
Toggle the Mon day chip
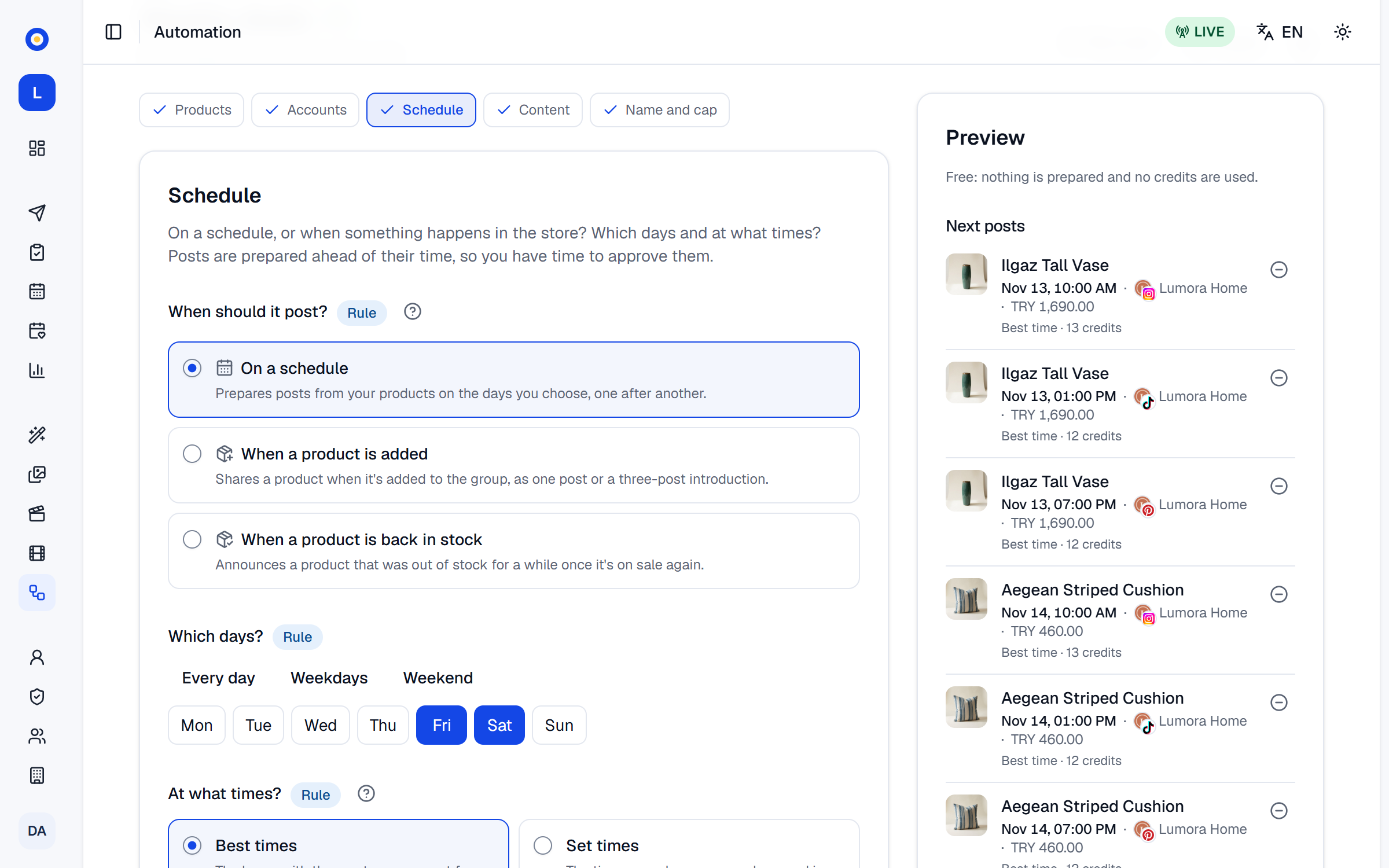point(197,725)
